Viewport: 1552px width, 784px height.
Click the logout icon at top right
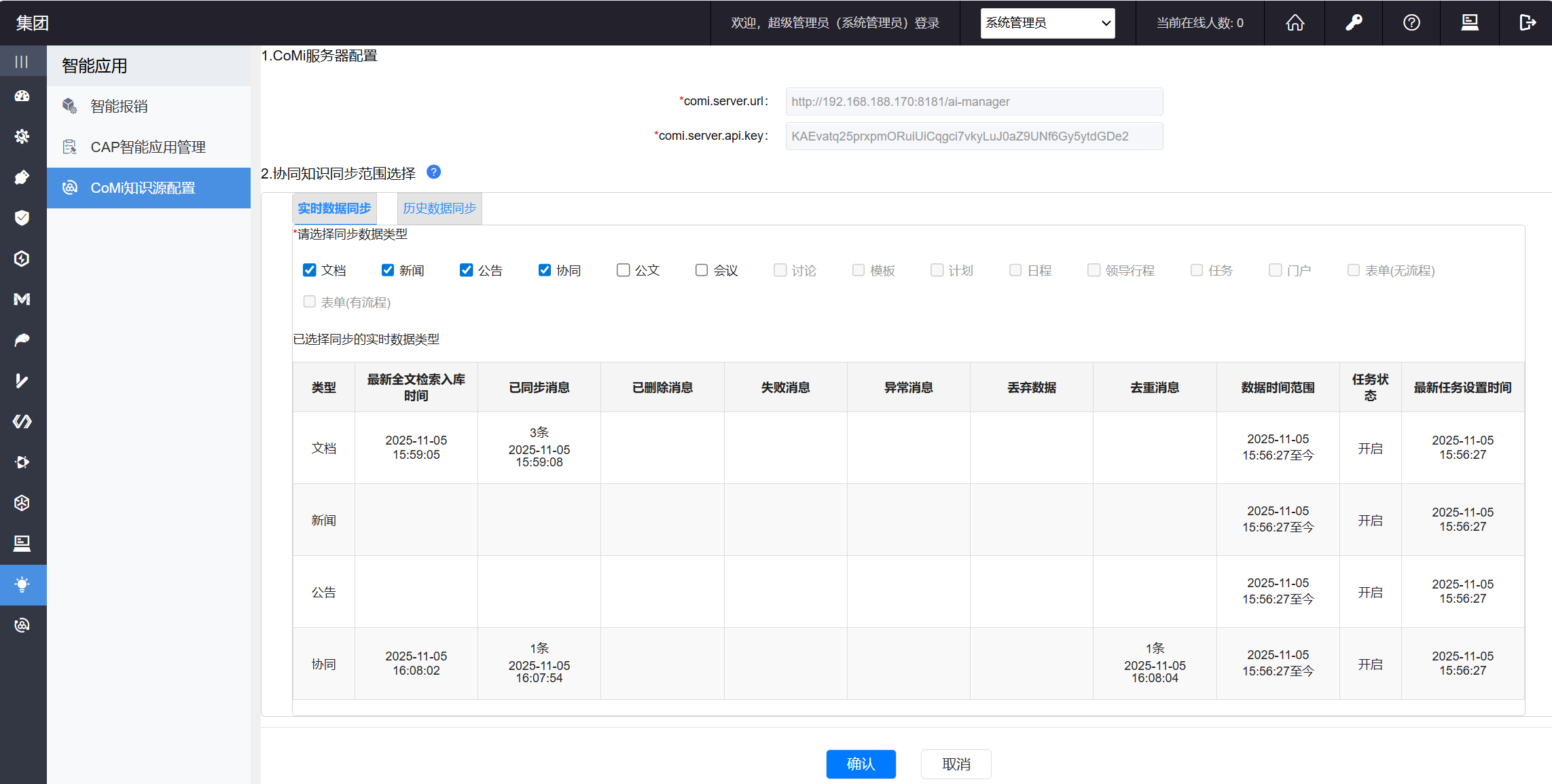(x=1527, y=23)
